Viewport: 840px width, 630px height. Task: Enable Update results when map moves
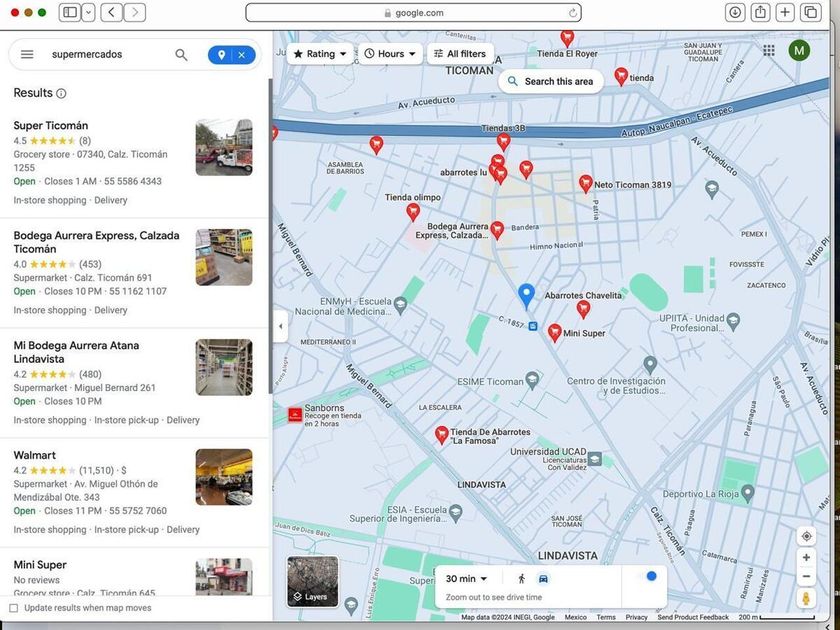(x=14, y=608)
